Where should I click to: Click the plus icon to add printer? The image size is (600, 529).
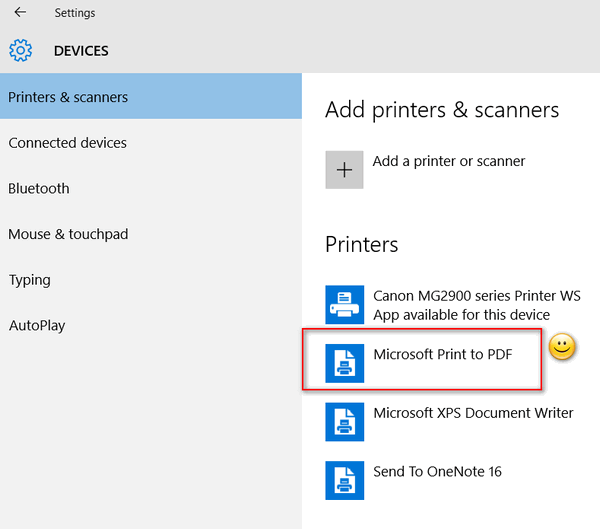[x=344, y=170]
